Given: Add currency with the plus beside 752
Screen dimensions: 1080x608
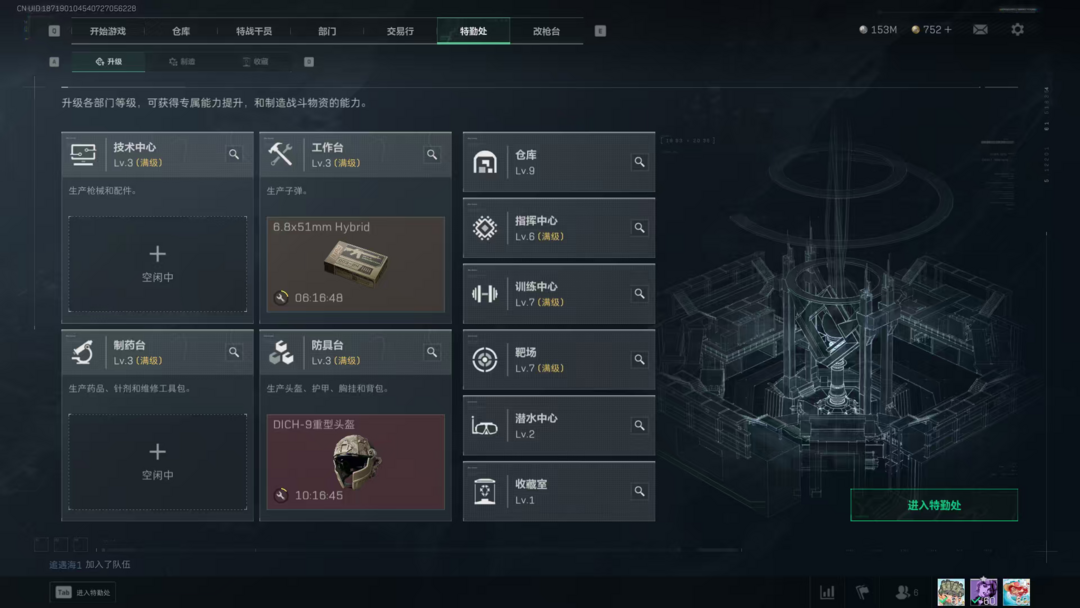Looking at the screenshot, I should [x=948, y=30].
